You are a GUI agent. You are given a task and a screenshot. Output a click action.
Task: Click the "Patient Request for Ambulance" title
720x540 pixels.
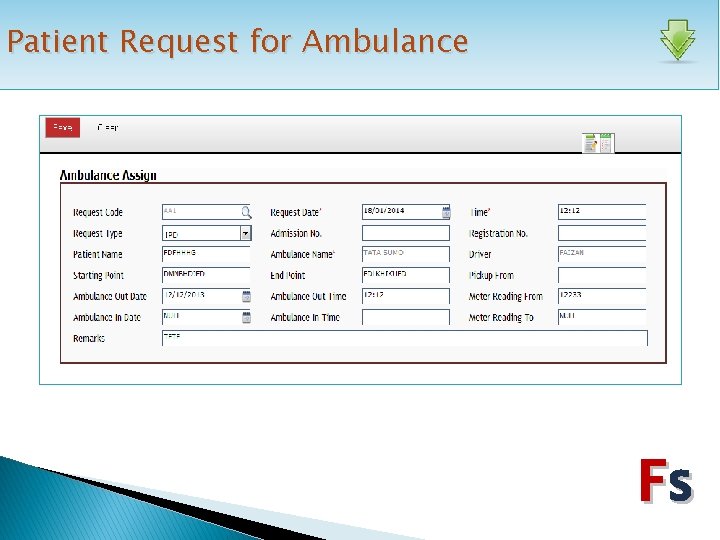pyautogui.click(x=237, y=41)
